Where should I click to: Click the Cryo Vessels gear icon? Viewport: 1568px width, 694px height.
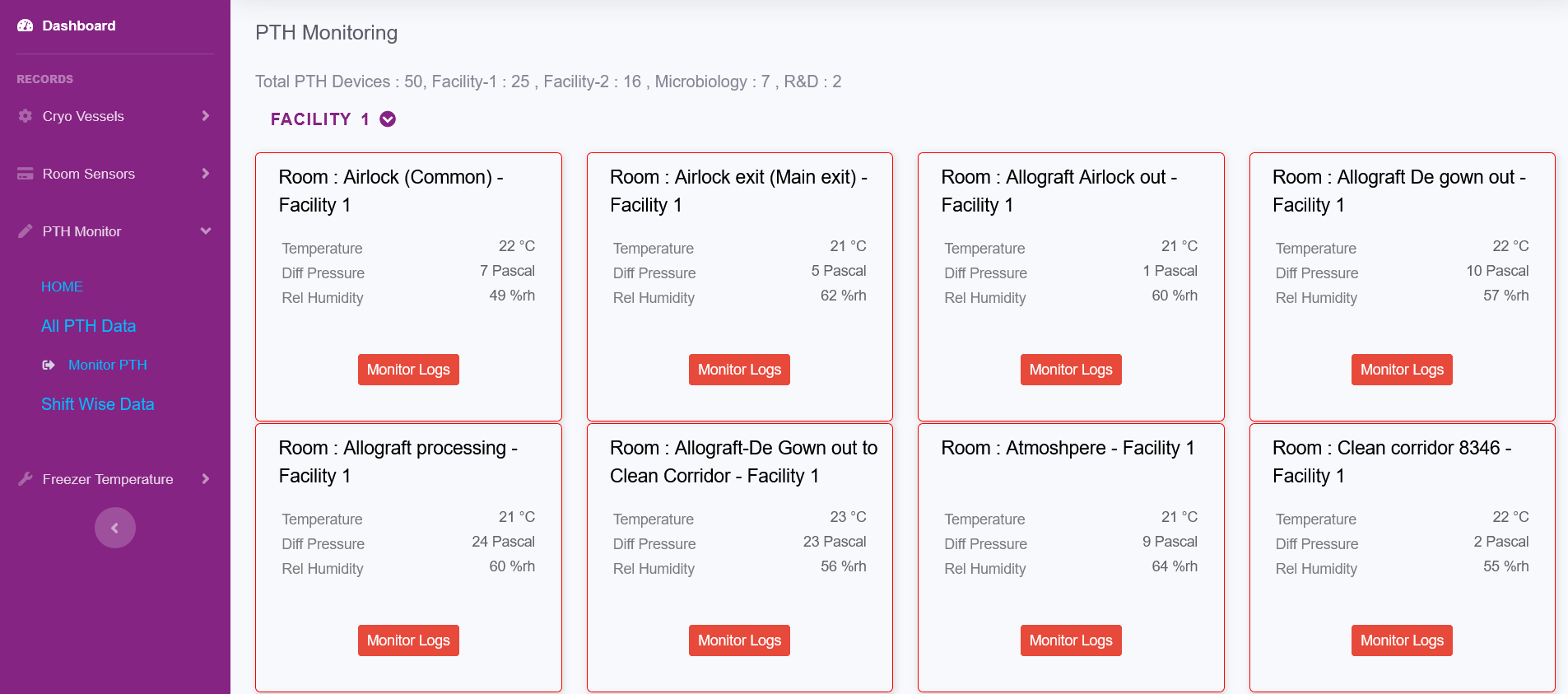[26, 116]
